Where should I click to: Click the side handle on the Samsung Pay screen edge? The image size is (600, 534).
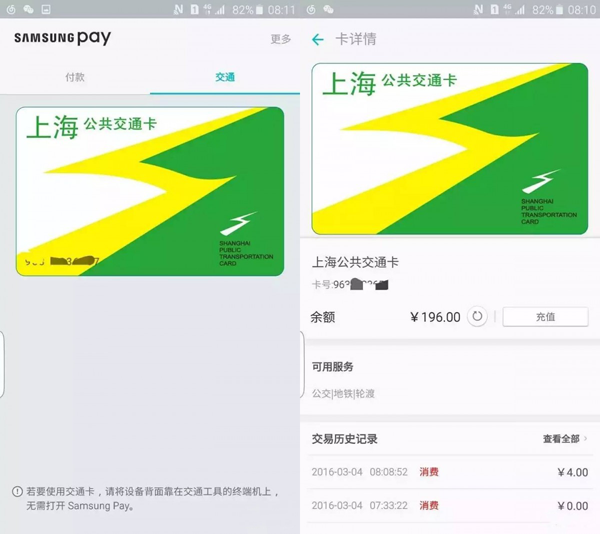pyautogui.click(x=3, y=362)
